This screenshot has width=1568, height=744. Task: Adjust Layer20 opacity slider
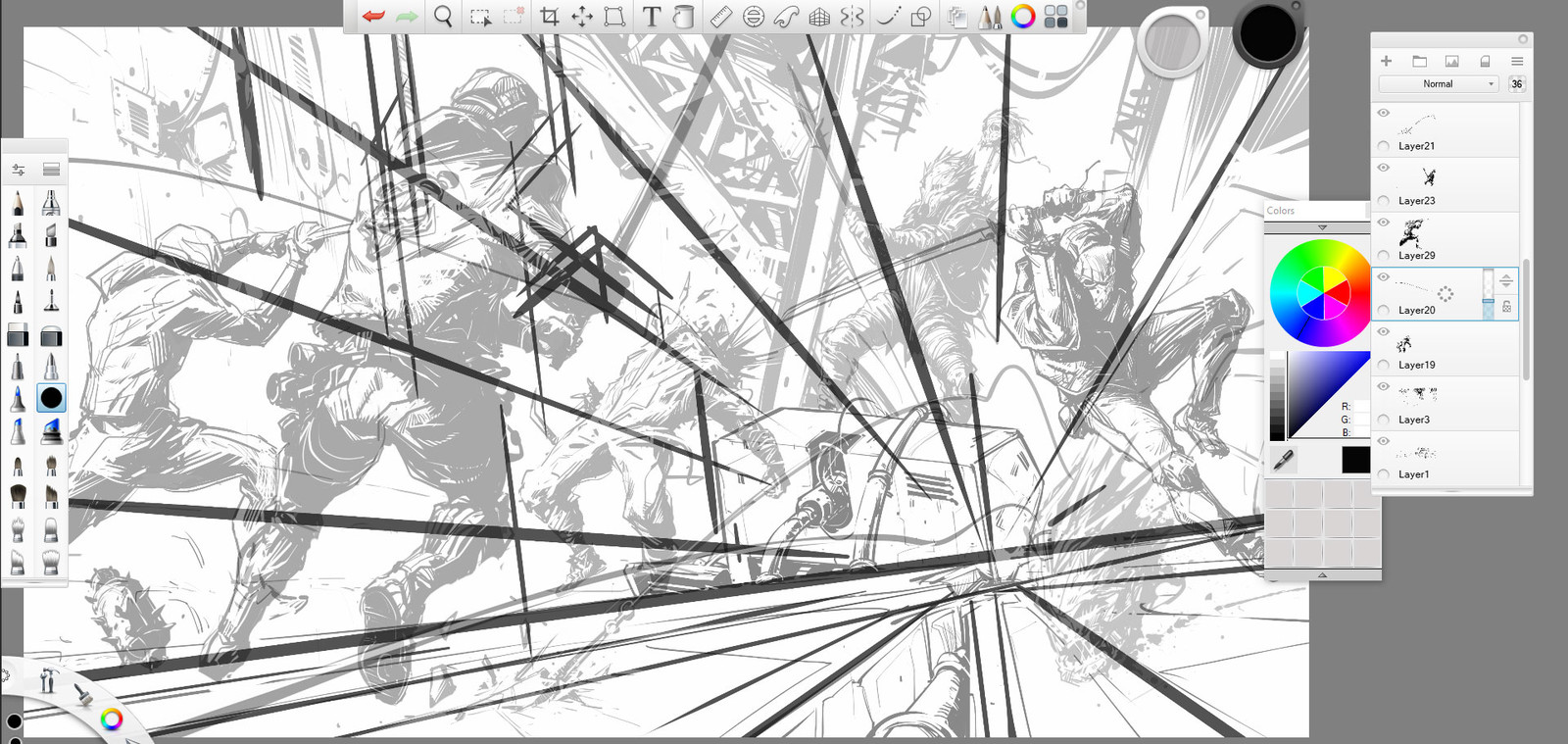1488,293
